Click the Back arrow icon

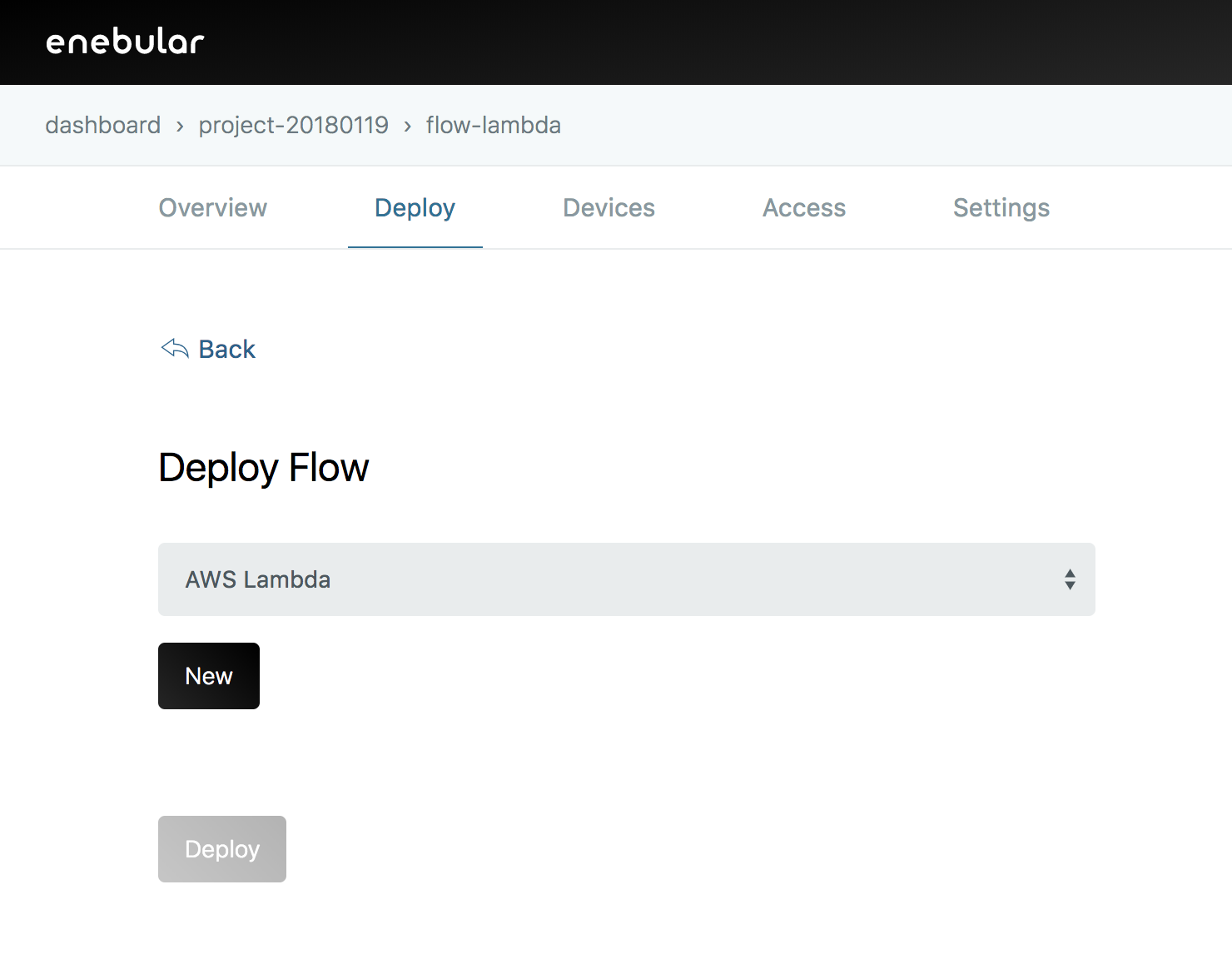coord(175,349)
